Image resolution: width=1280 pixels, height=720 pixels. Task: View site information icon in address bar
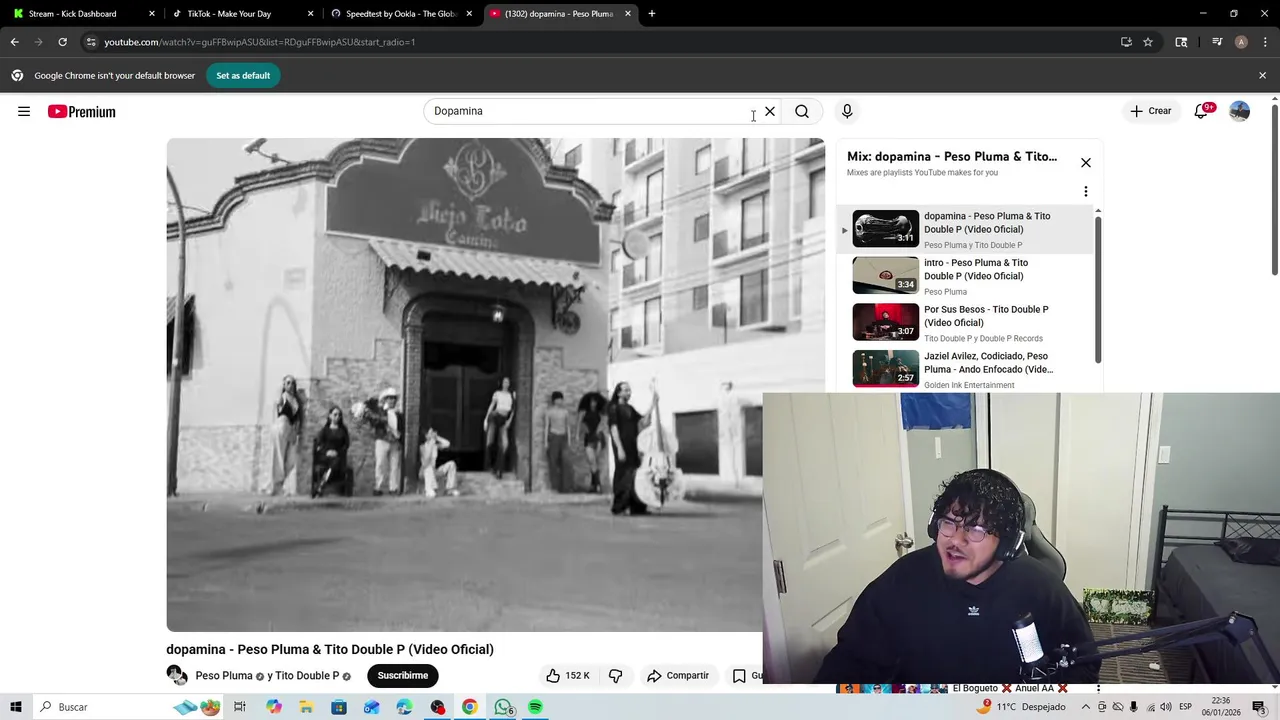tap(91, 42)
